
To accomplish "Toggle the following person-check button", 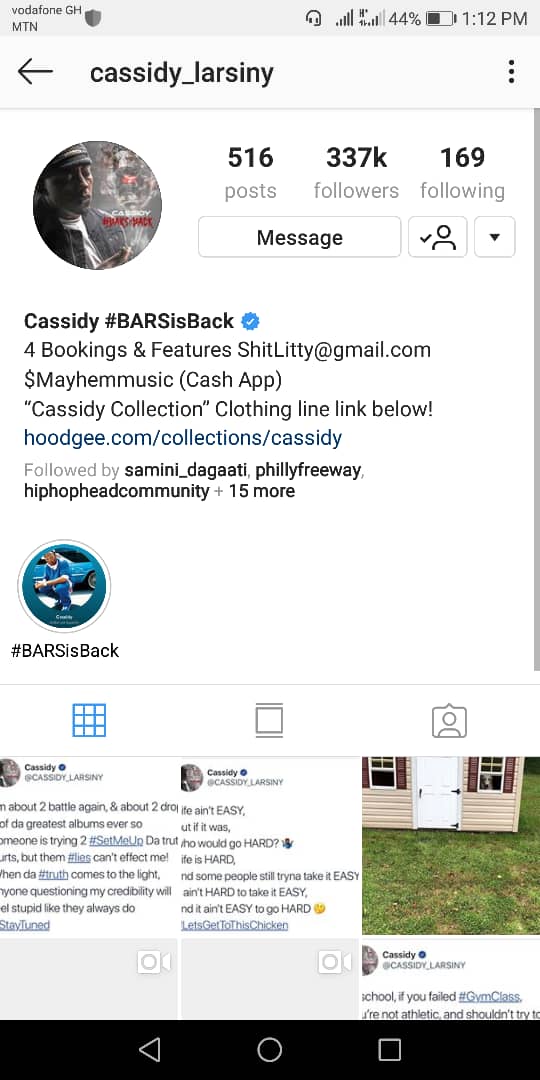I will (438, 237).
